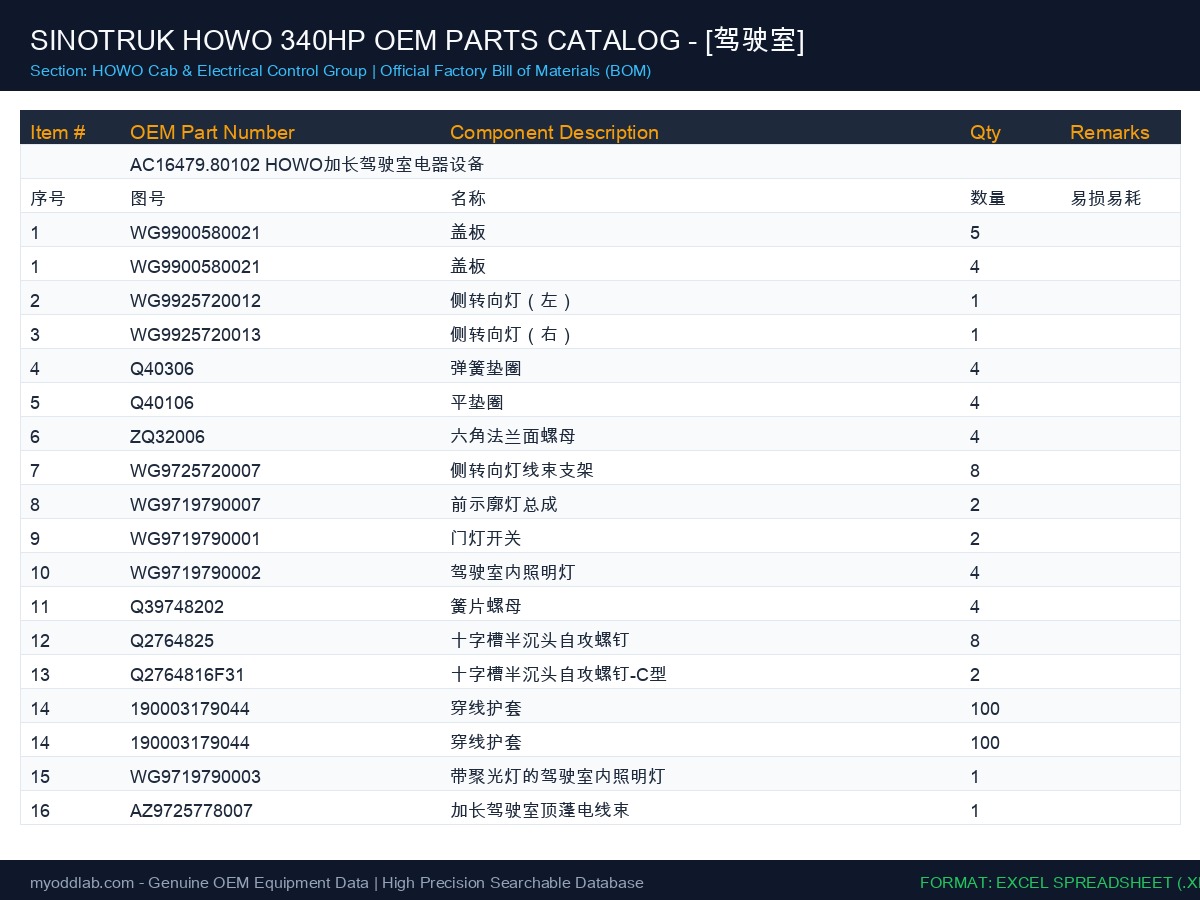
Task: Select part number "Q2764825"
Action: (172, 640)
